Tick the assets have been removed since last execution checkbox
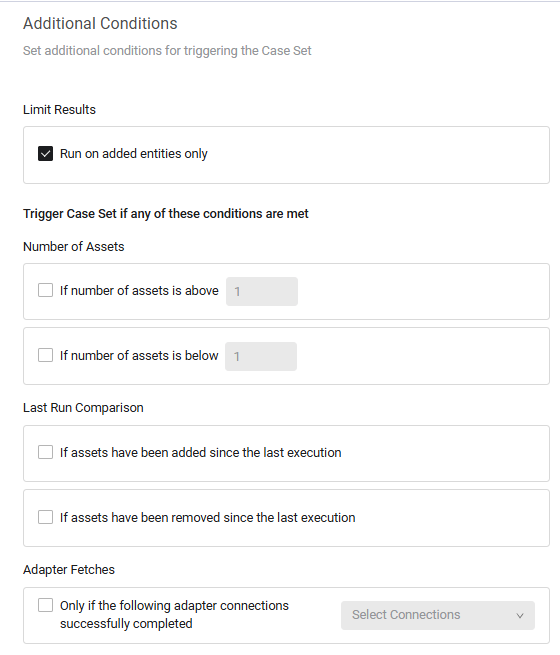The height and width of the screenshot is (655, 560). point(45,517)
